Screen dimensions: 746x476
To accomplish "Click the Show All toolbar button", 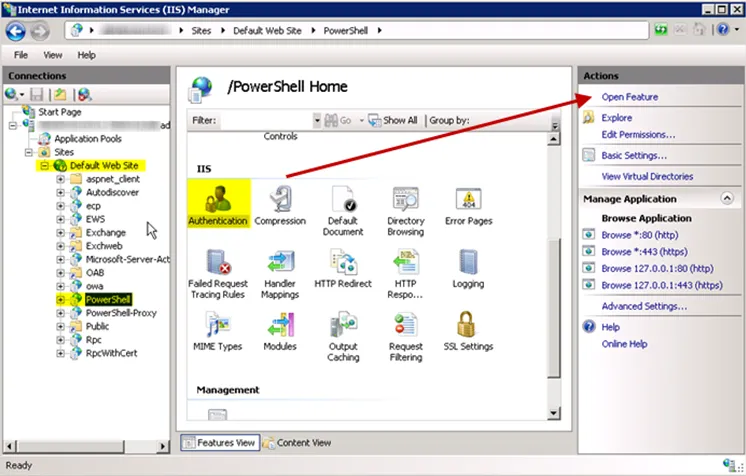I will click(393, 120).
